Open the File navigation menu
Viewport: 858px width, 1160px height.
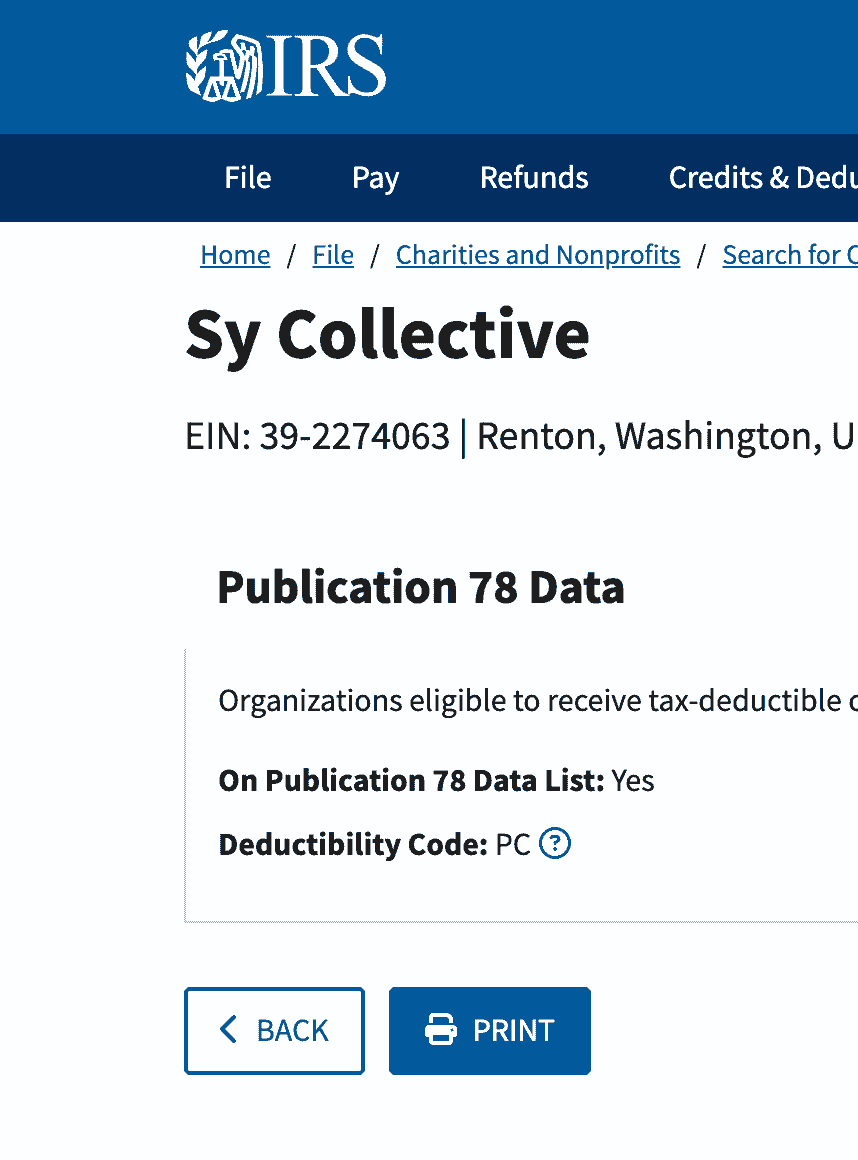(248, 178)
